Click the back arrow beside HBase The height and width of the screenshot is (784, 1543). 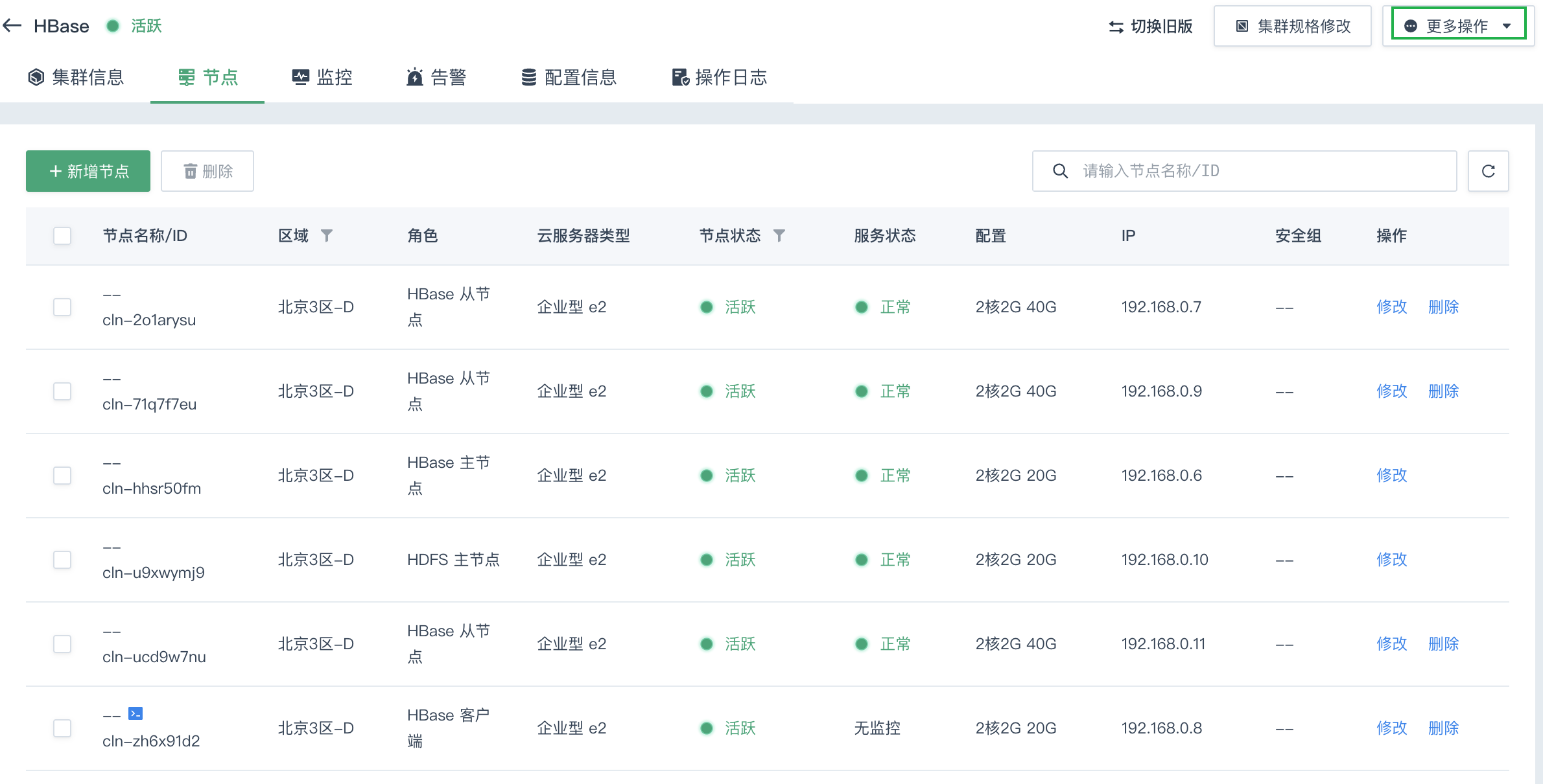coord(12,26)
